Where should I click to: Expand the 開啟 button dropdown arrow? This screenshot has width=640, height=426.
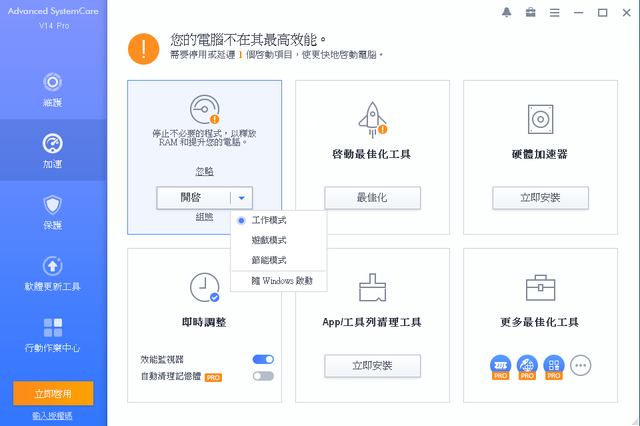pos(242,198)
